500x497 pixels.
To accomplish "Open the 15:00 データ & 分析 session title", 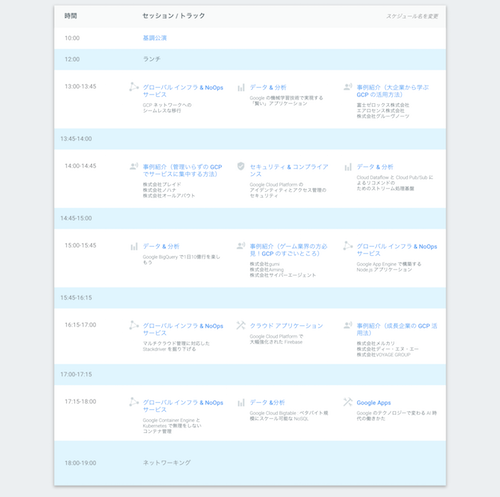I will [161, 246].
